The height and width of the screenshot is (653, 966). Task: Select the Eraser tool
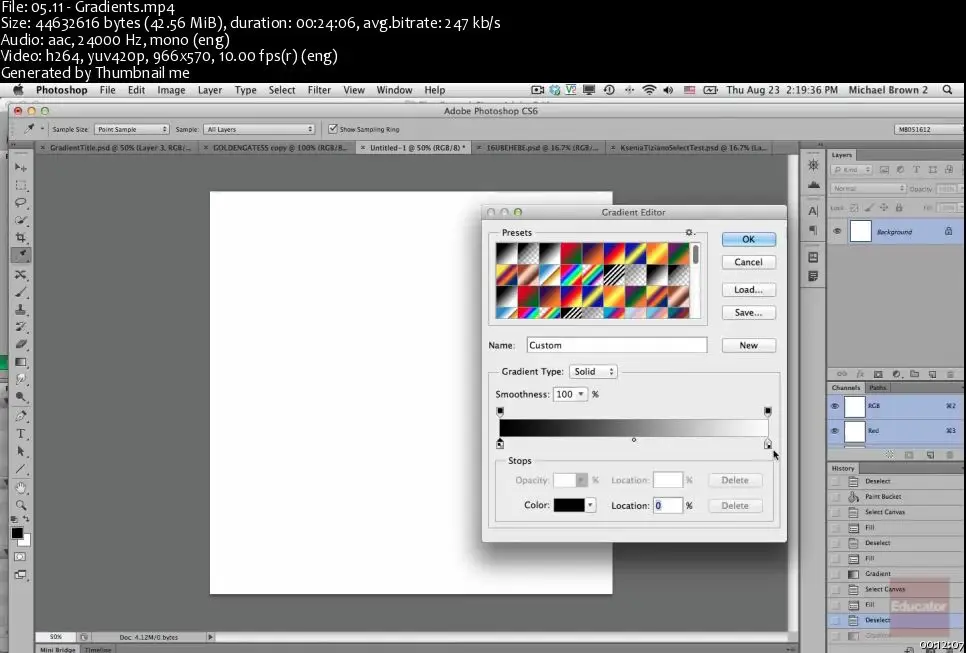tap(20, 344)
